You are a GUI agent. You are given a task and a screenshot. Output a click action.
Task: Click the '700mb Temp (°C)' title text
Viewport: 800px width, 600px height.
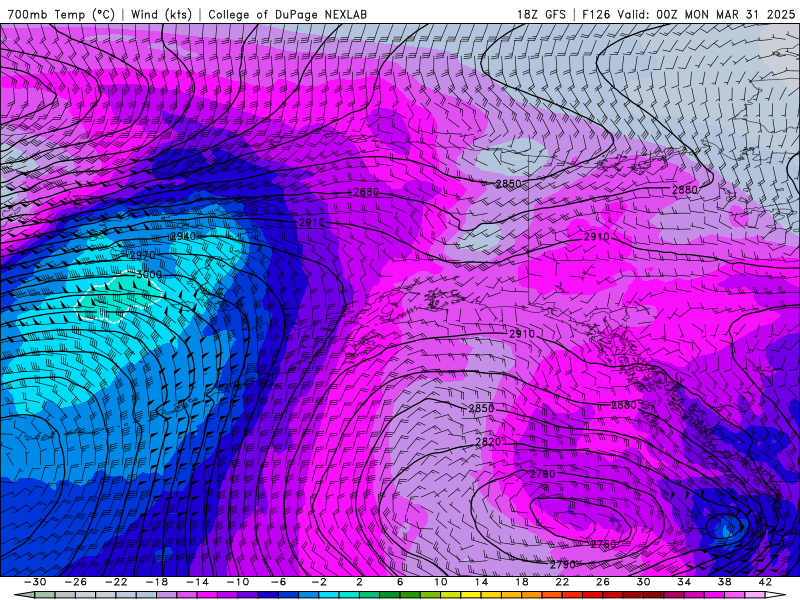click(x=61, y=14)
